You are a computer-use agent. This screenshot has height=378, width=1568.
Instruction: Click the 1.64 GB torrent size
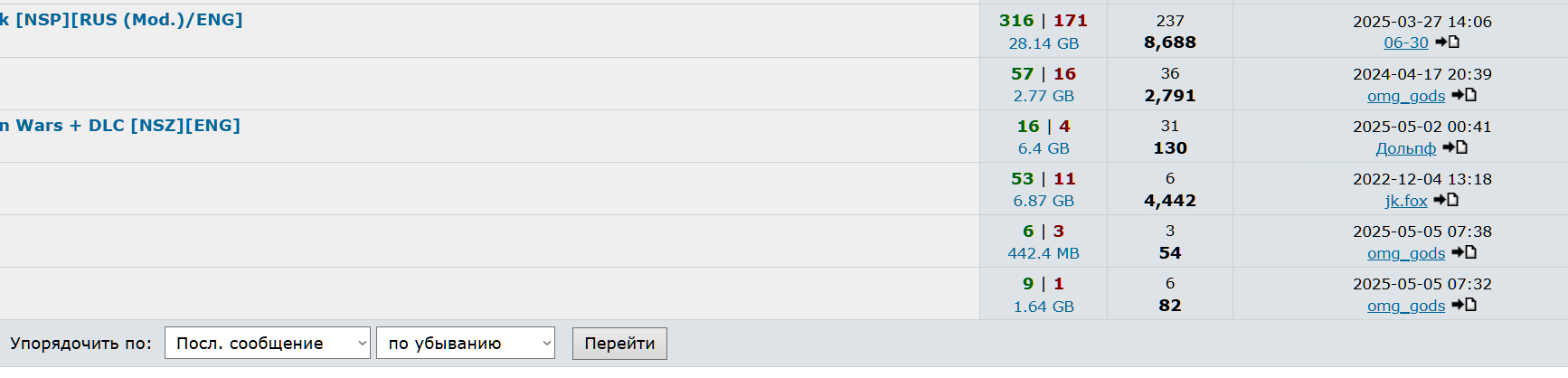(1044, 307)
